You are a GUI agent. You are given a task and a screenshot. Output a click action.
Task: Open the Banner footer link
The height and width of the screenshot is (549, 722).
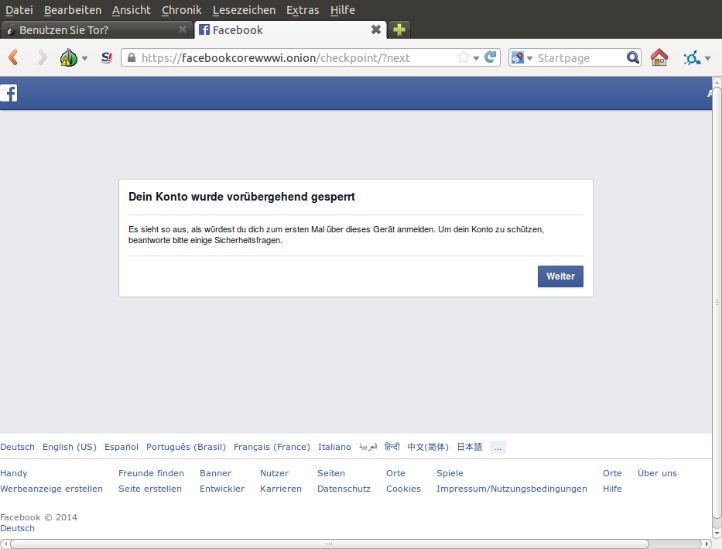click(215, 473)
